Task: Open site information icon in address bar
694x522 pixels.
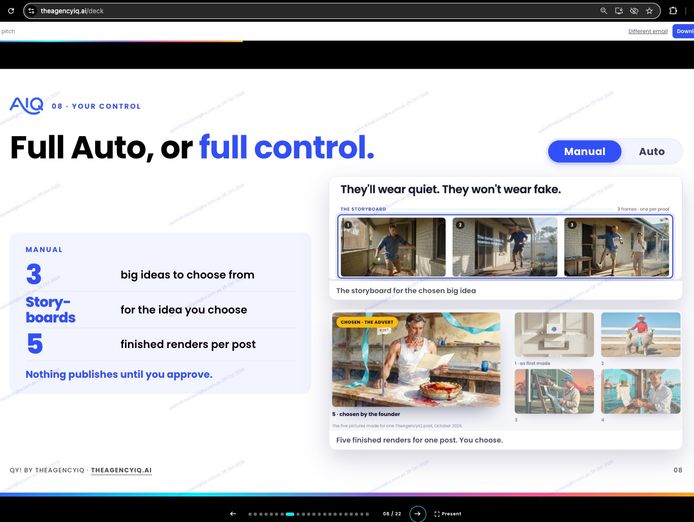Action: click(x=31, y=11)
